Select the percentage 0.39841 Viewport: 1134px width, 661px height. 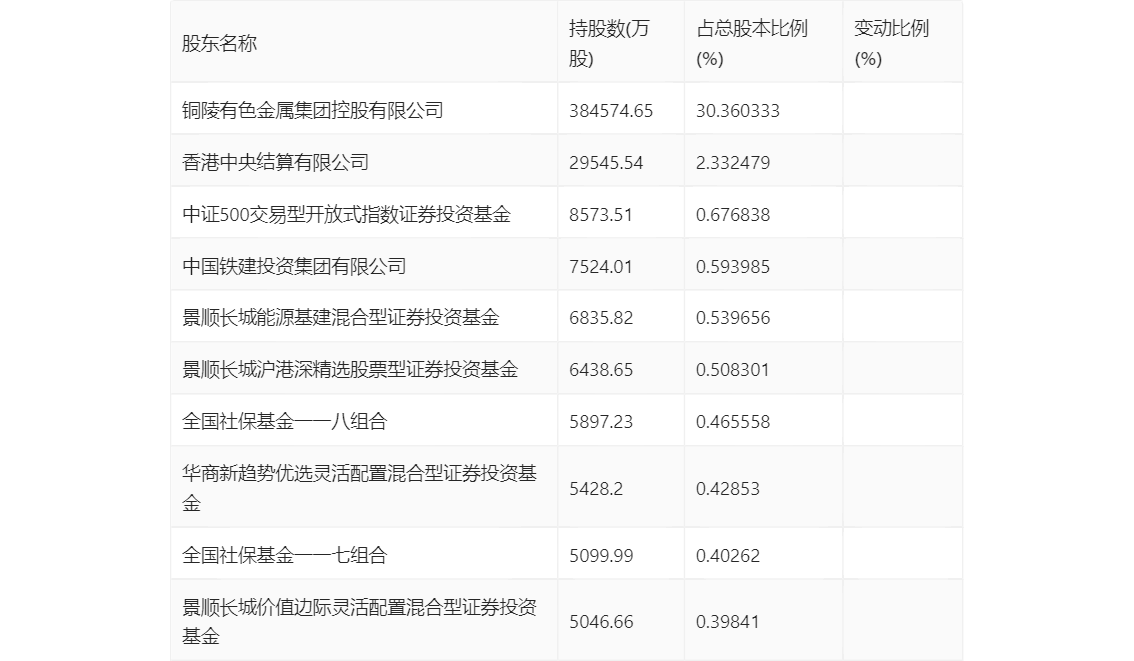coord(727,622)
